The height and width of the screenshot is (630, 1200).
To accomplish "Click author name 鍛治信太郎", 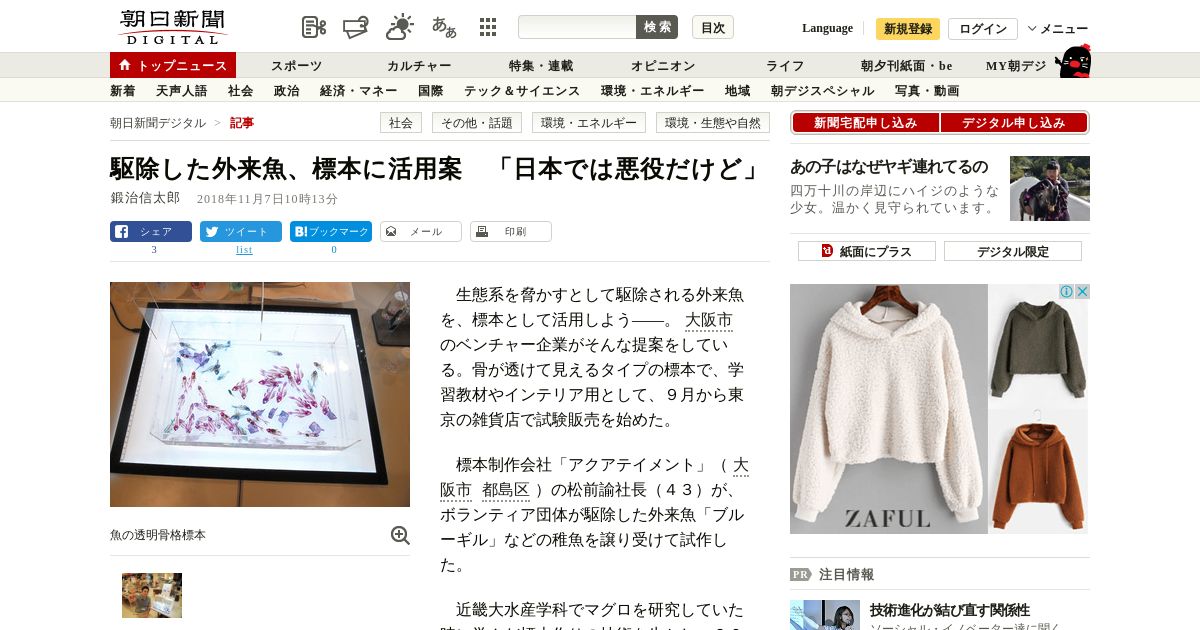I will pyautogui.click(x=145, y=199).
